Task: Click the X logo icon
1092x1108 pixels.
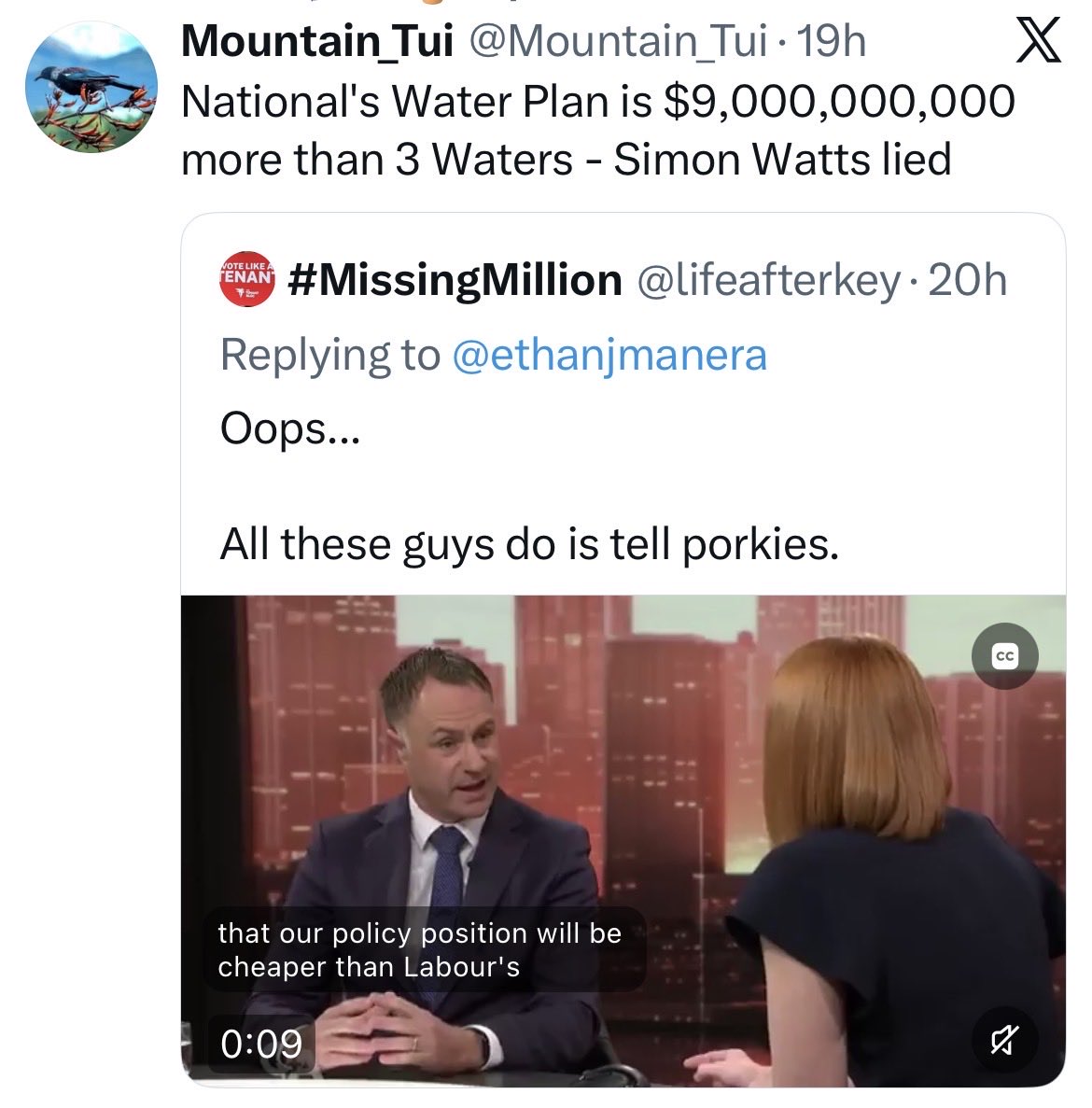Action: pyautogui.click(x=1038, y=43)
